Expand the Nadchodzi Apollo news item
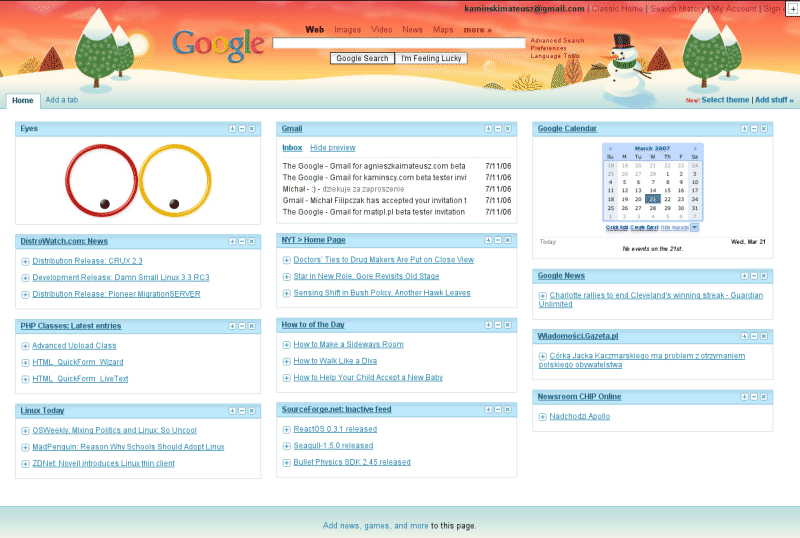The height and width of the screenshot is (538, 800). (542, 416)
